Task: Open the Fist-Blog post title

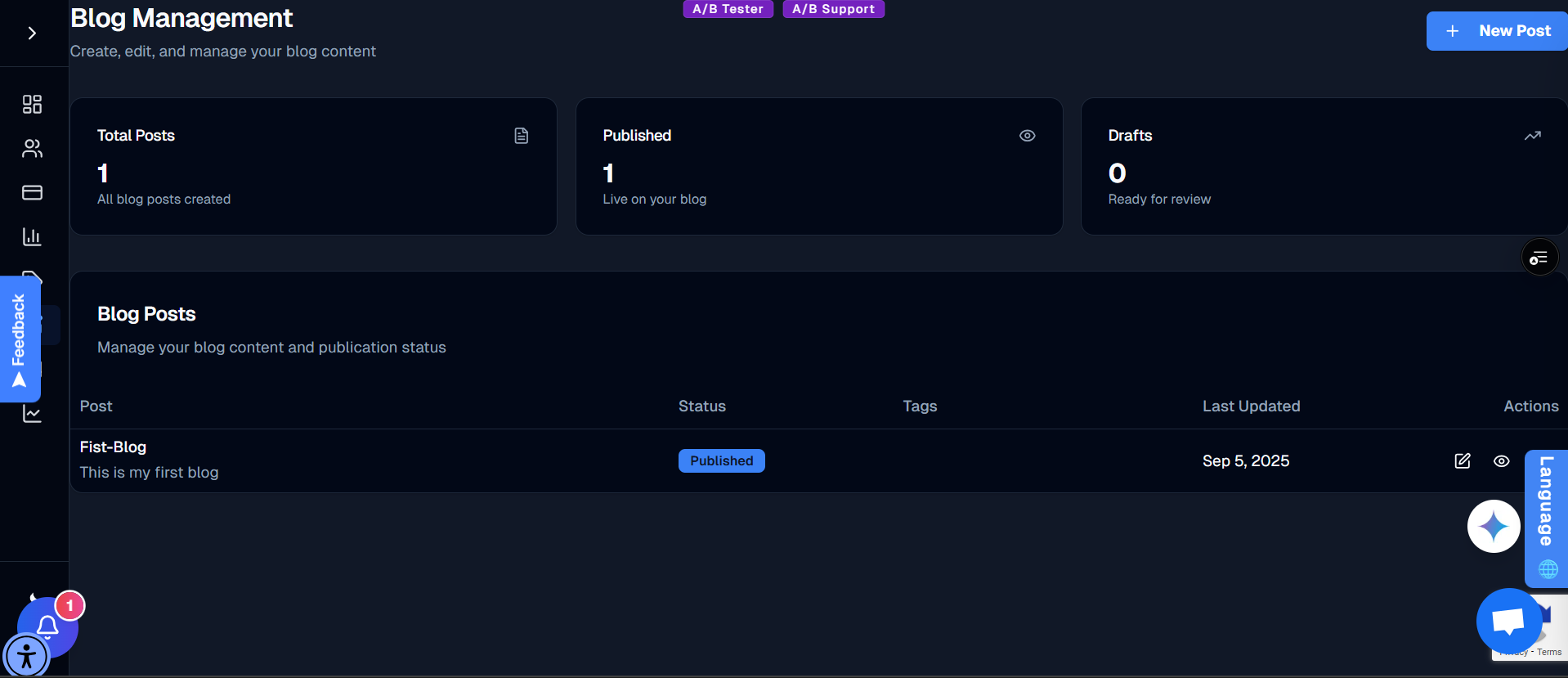Action: (113, 447)
